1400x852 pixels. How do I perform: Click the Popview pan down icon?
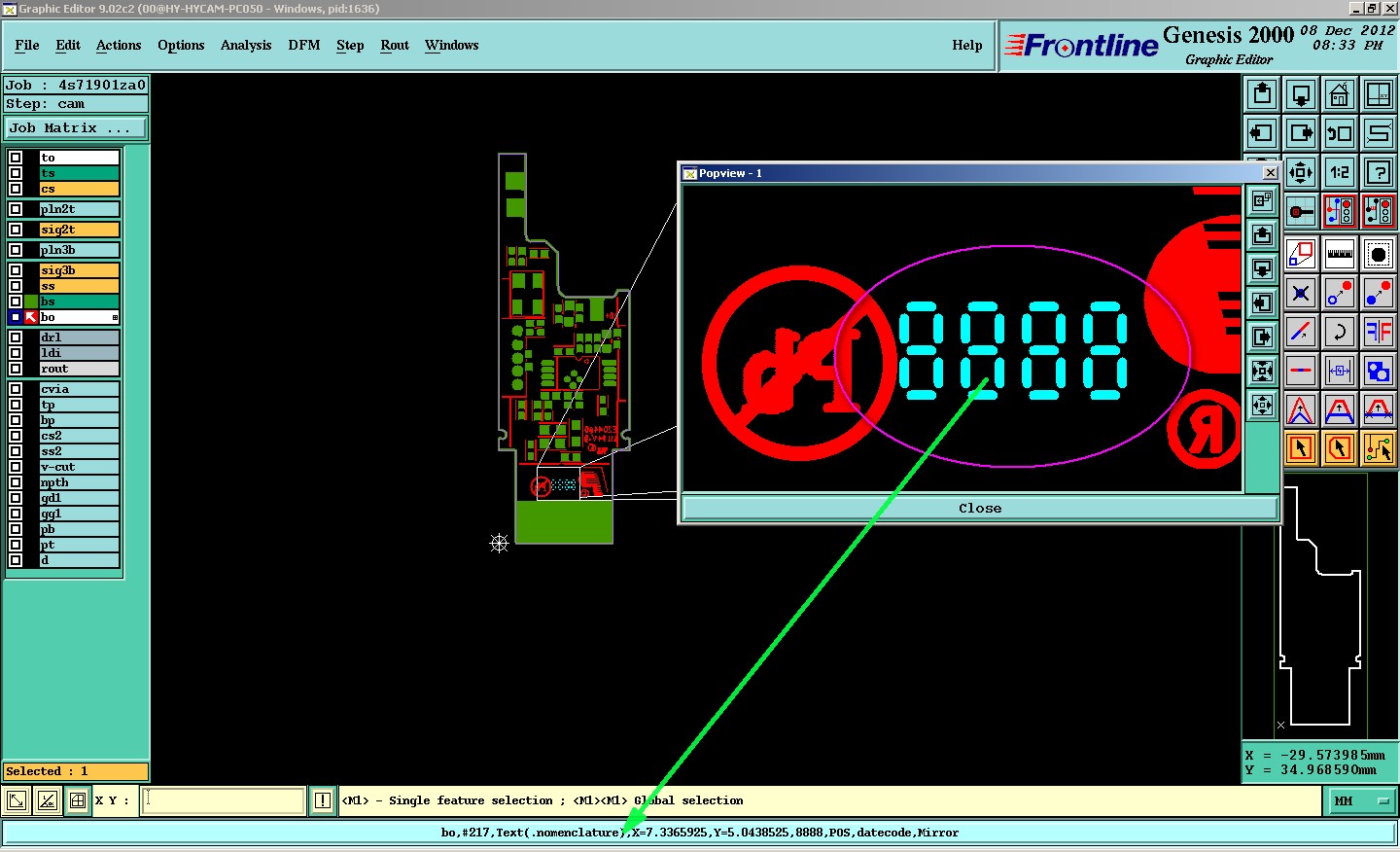coord(1262,268)
